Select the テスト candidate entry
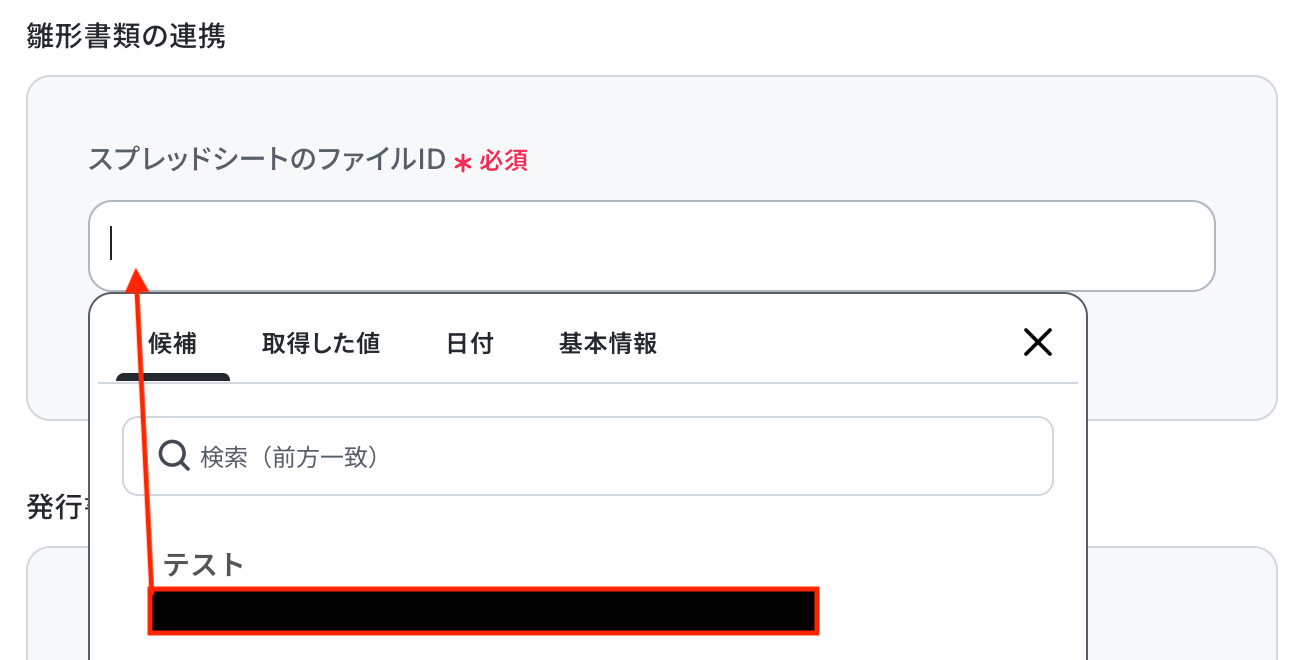The height and width of the screenshot is (660, 1316). 204,565
